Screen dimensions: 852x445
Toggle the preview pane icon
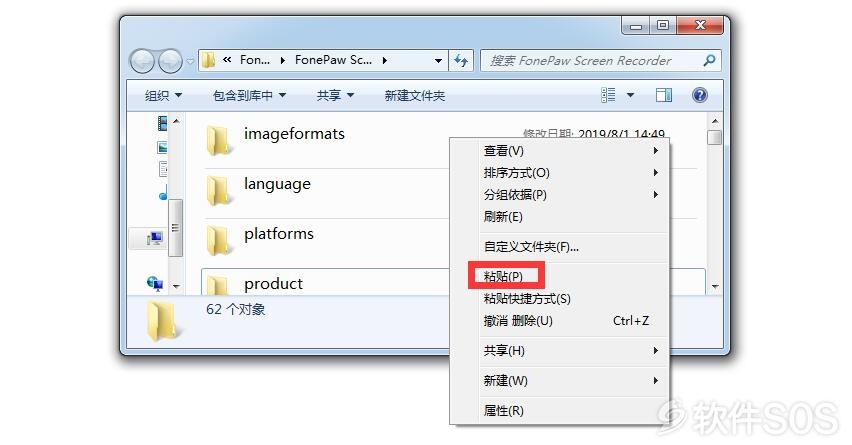coord(663,95)
